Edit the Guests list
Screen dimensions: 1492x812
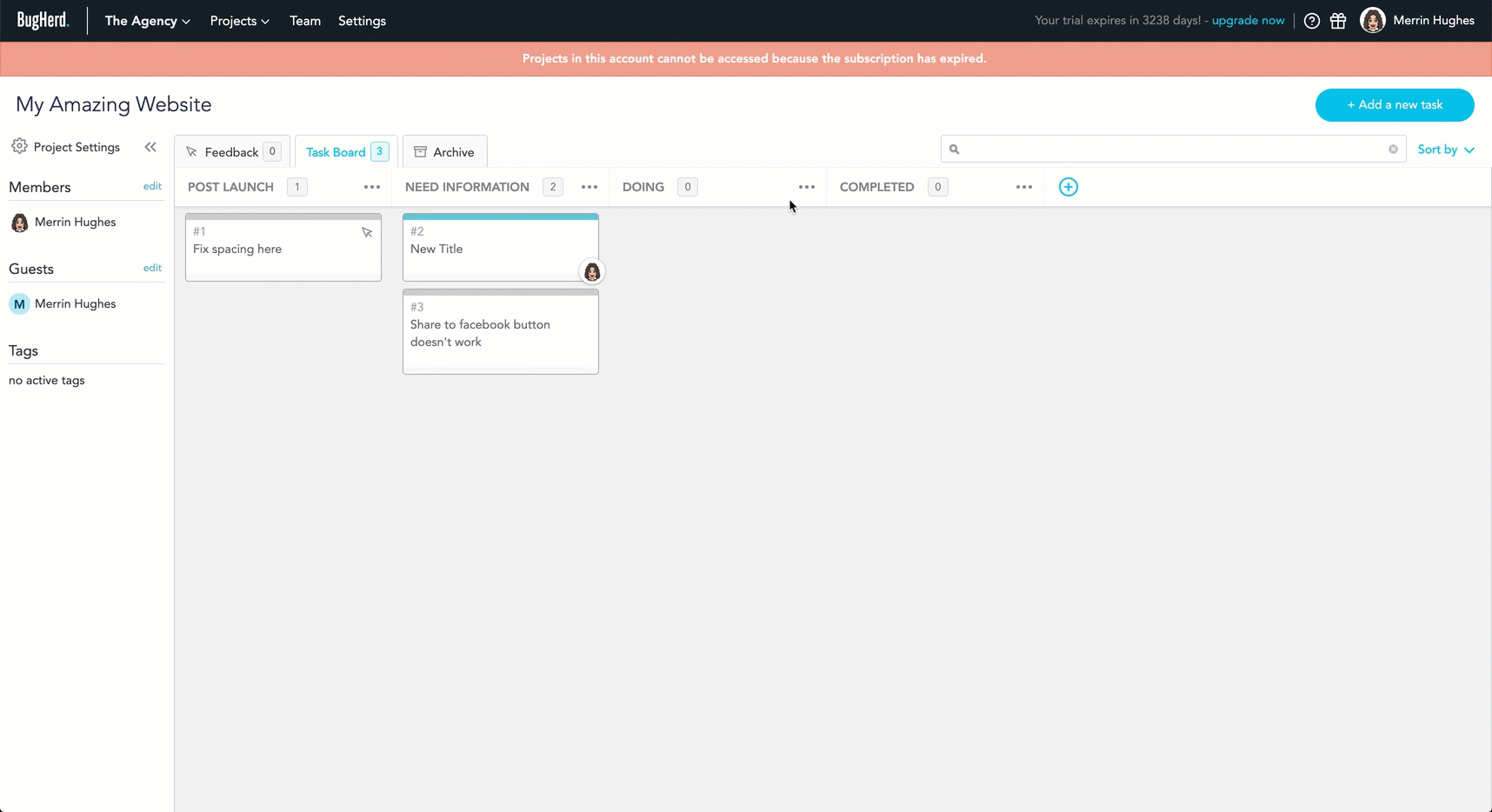[152, 268]
